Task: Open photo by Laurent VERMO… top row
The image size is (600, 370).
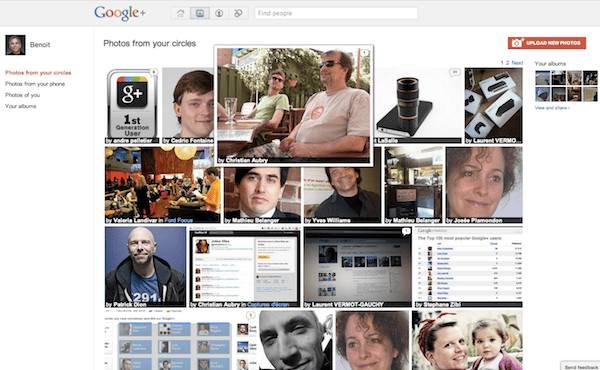Action: click(x=494, y=105)
